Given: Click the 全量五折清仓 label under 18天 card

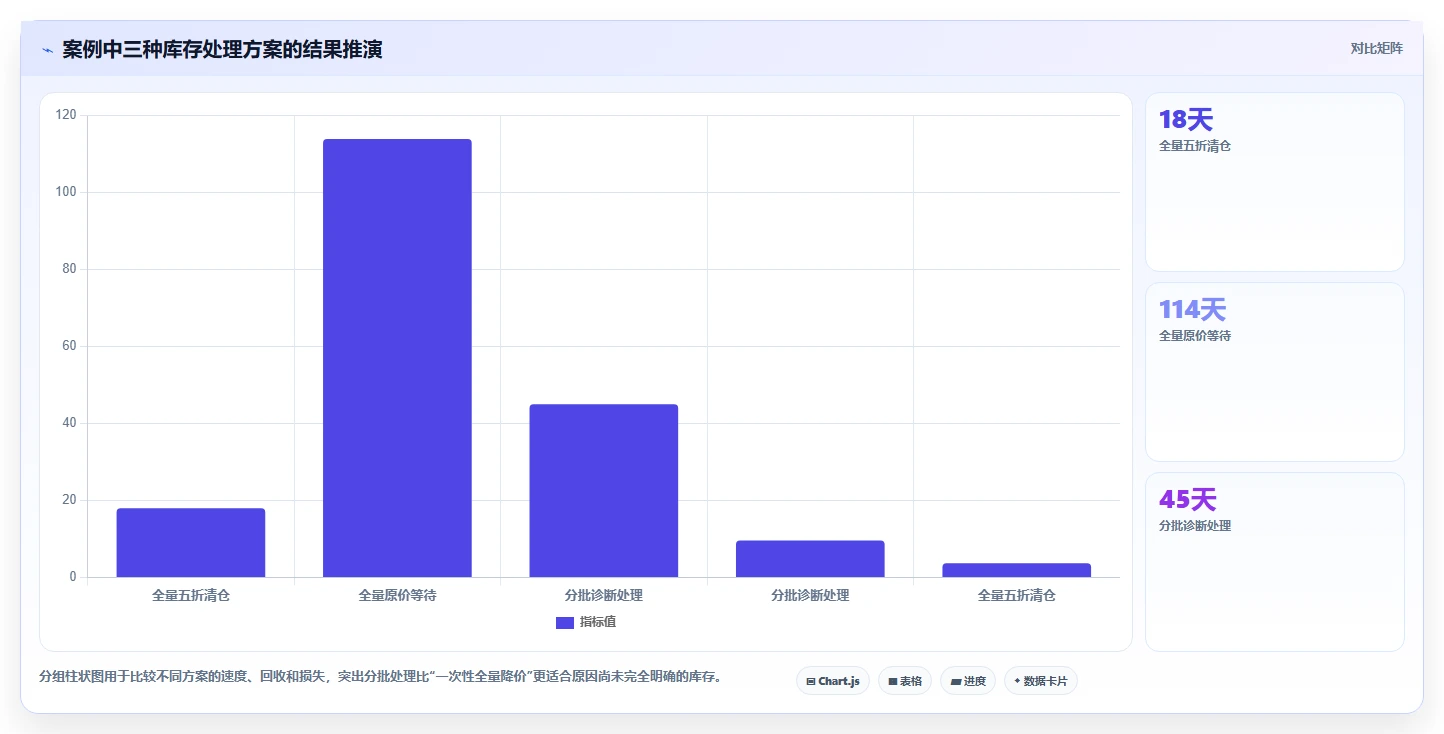Looking at the screenshot, I should 1195,146.
